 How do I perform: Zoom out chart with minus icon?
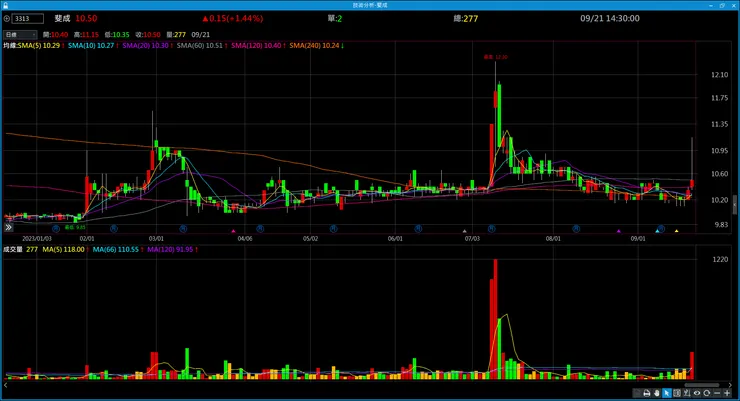(717, 393)
